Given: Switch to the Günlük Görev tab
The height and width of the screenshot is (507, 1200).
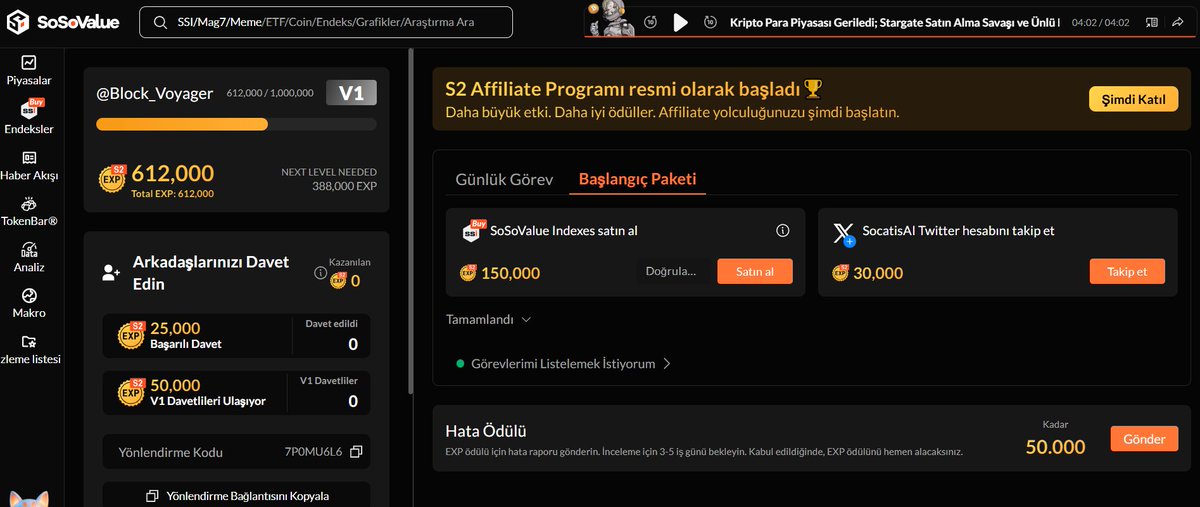Looking at the screenshot, I should click(x=504, y=179).
